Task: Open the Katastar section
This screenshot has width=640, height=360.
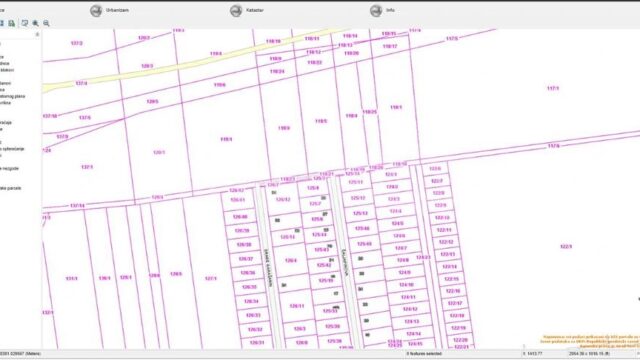Action: (247, 10)
